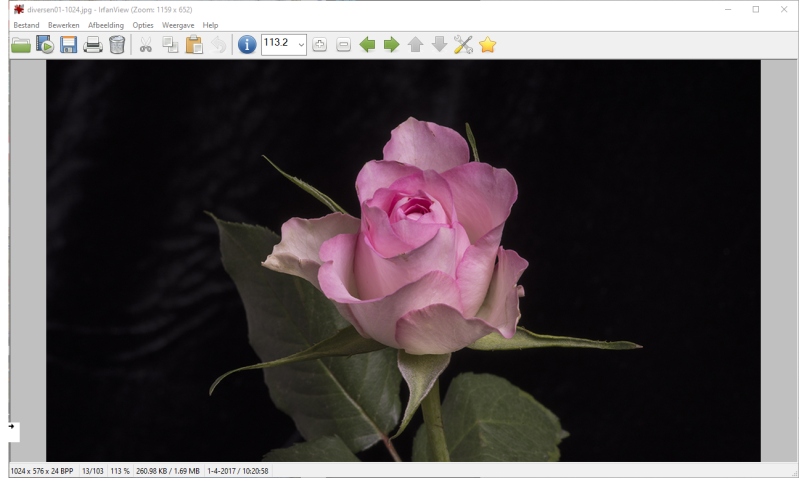This screenshot has width=799, height=478.
Task: Go to the previous image with the left green arrow
Action: 368,45
